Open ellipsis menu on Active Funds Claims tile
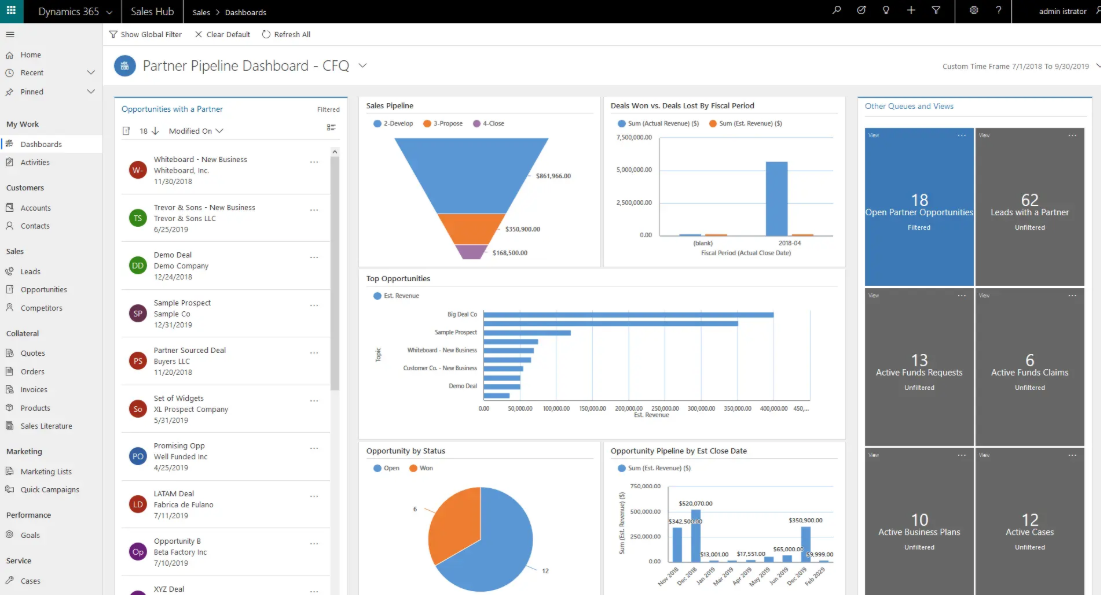Viewport: 1101px width, 595px height. click(x=1072, y=296)
